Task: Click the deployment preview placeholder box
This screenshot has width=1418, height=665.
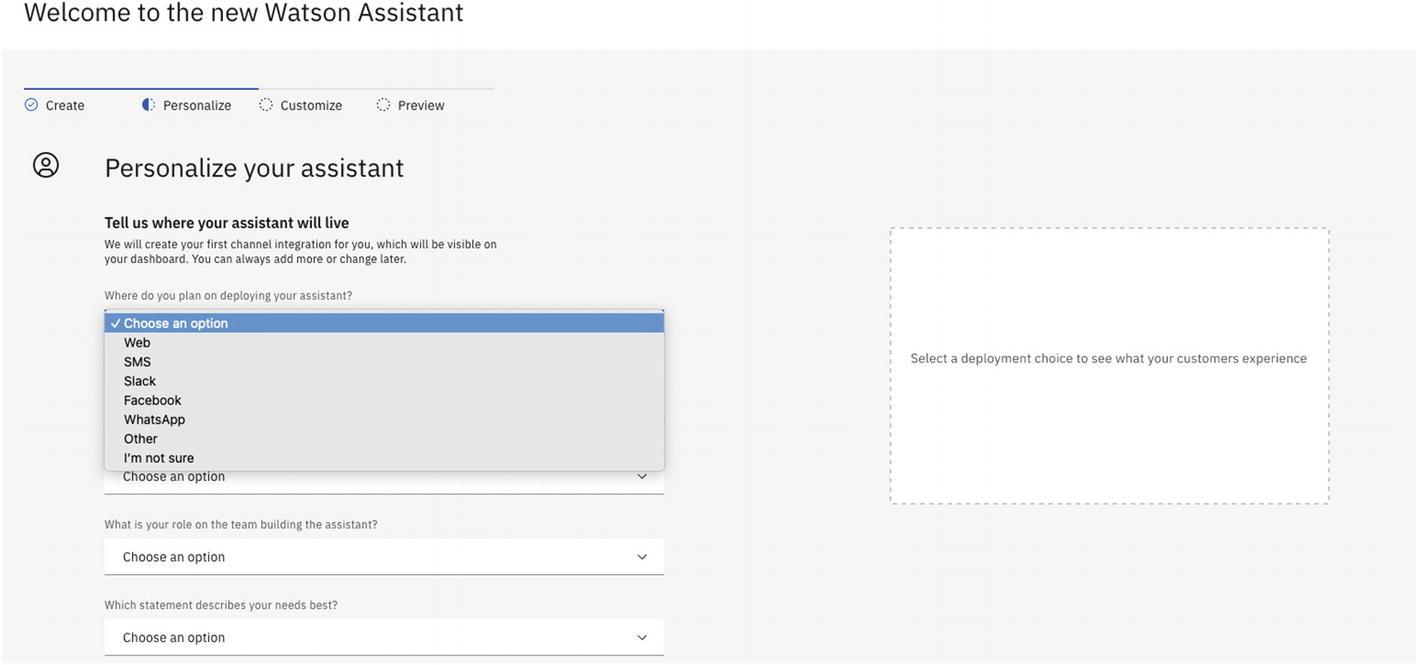Action: tap(1109, 366)
